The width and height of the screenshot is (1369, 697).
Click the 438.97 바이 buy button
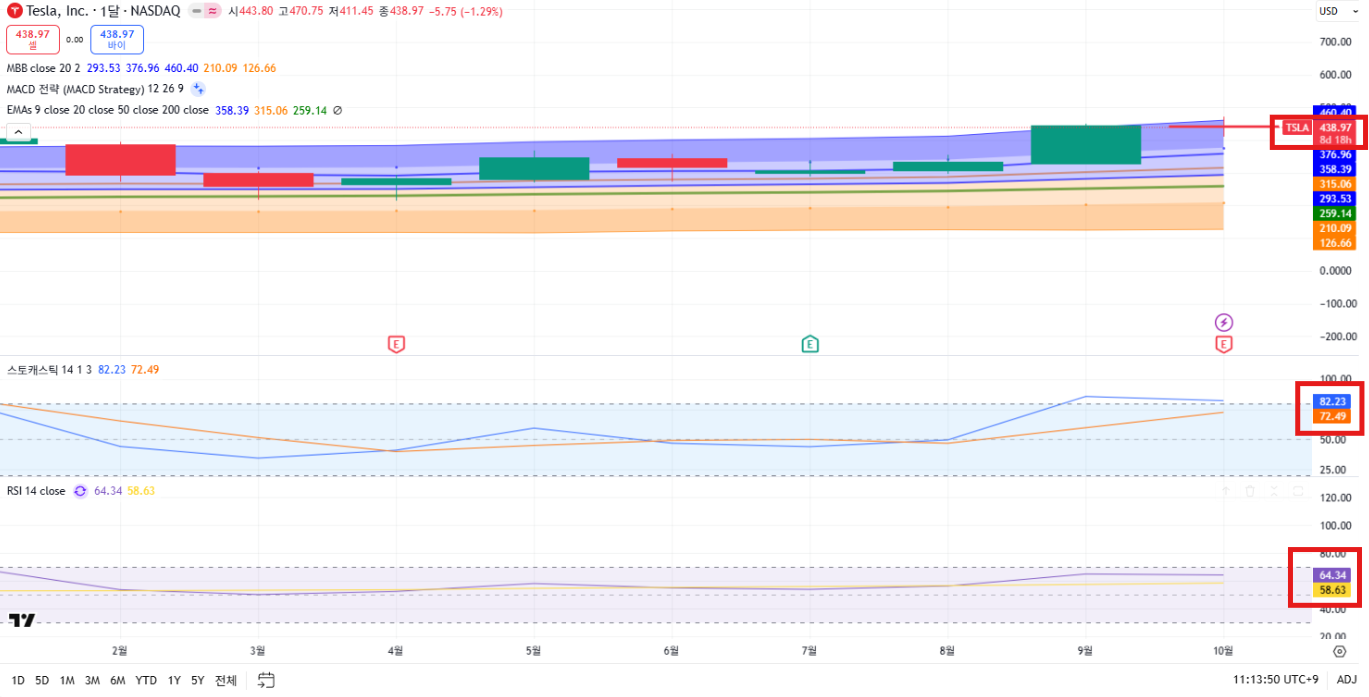coord(117,39)
